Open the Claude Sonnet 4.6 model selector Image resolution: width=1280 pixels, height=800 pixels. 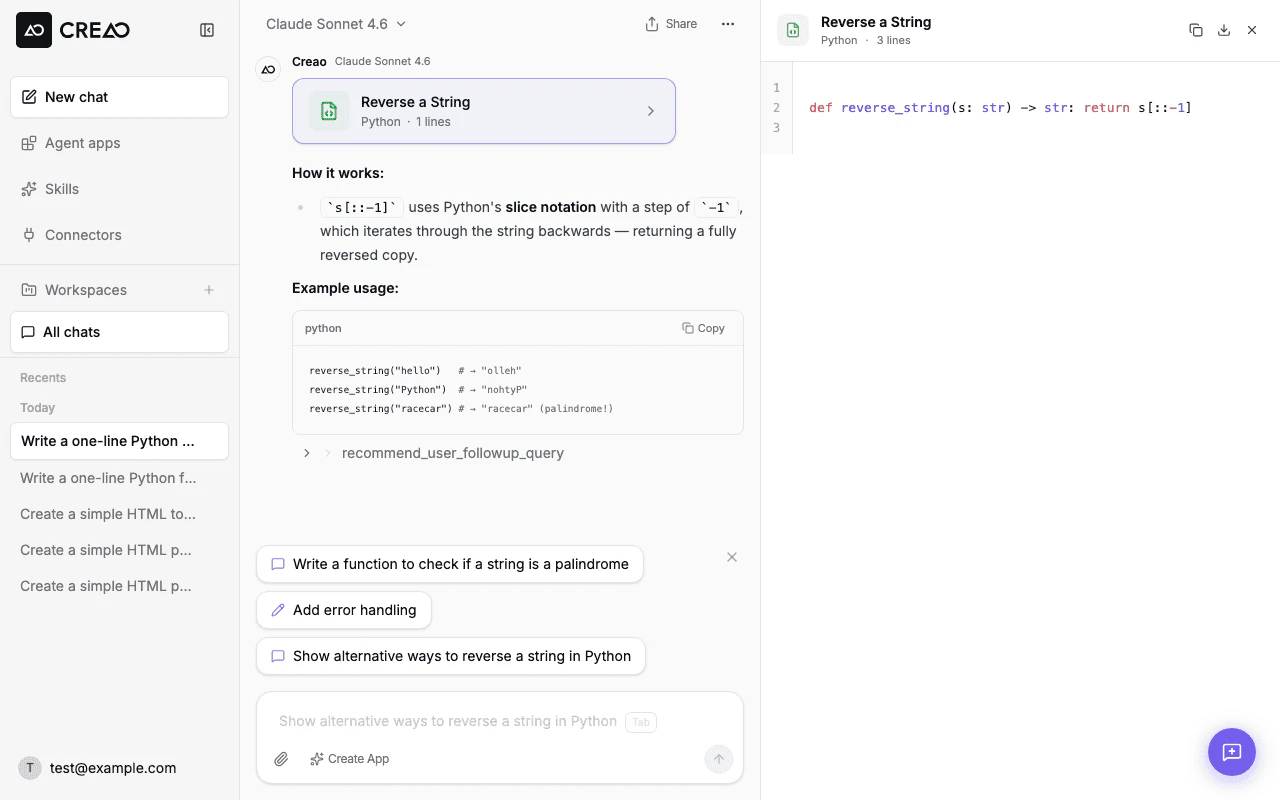coord(335,23)
